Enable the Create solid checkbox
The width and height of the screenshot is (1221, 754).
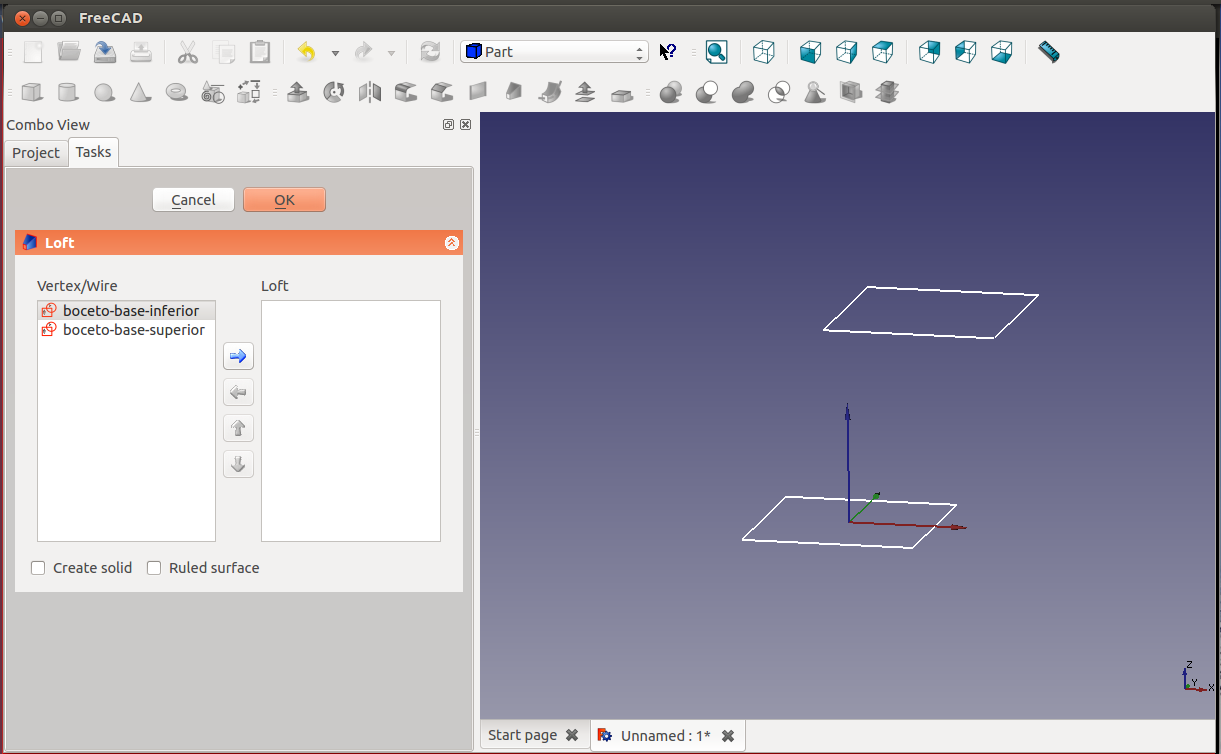(39, 568)
